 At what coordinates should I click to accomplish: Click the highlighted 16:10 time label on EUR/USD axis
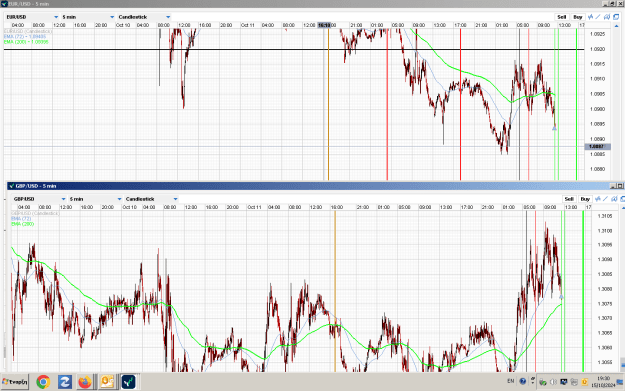(324, 25)
